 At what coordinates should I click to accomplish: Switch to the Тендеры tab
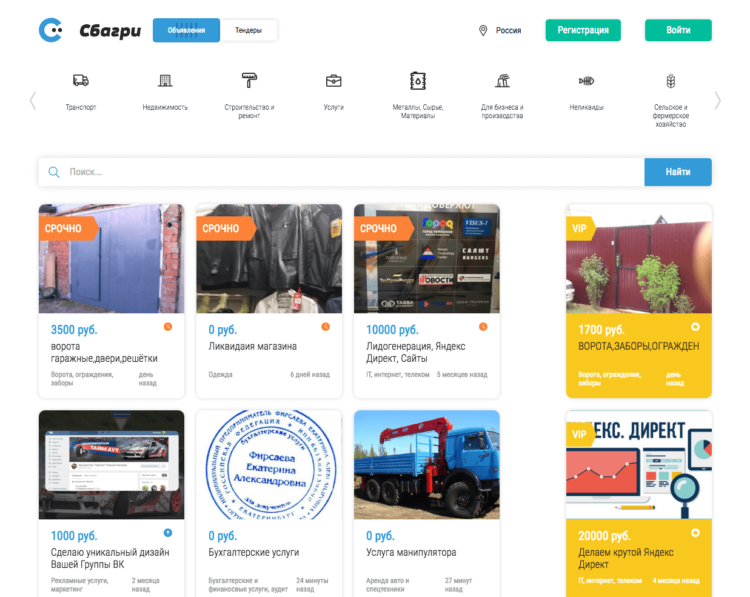tap(248, 30)
